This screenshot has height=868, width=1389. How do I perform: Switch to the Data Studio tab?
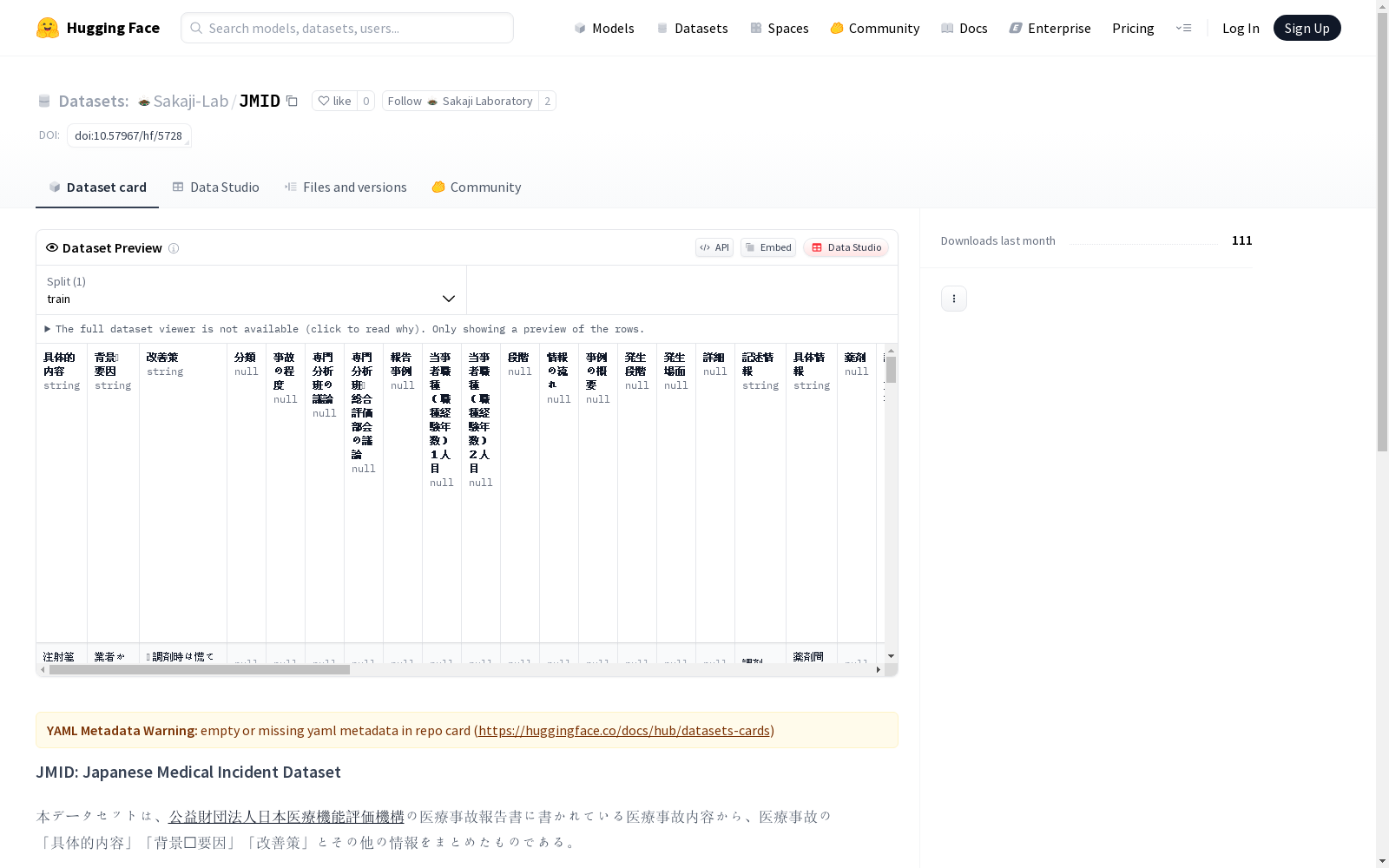[216, 187]
